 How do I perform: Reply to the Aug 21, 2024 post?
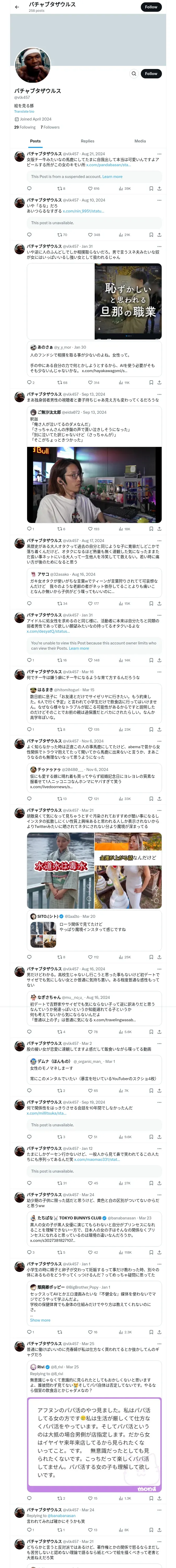(x=29, y=189)
